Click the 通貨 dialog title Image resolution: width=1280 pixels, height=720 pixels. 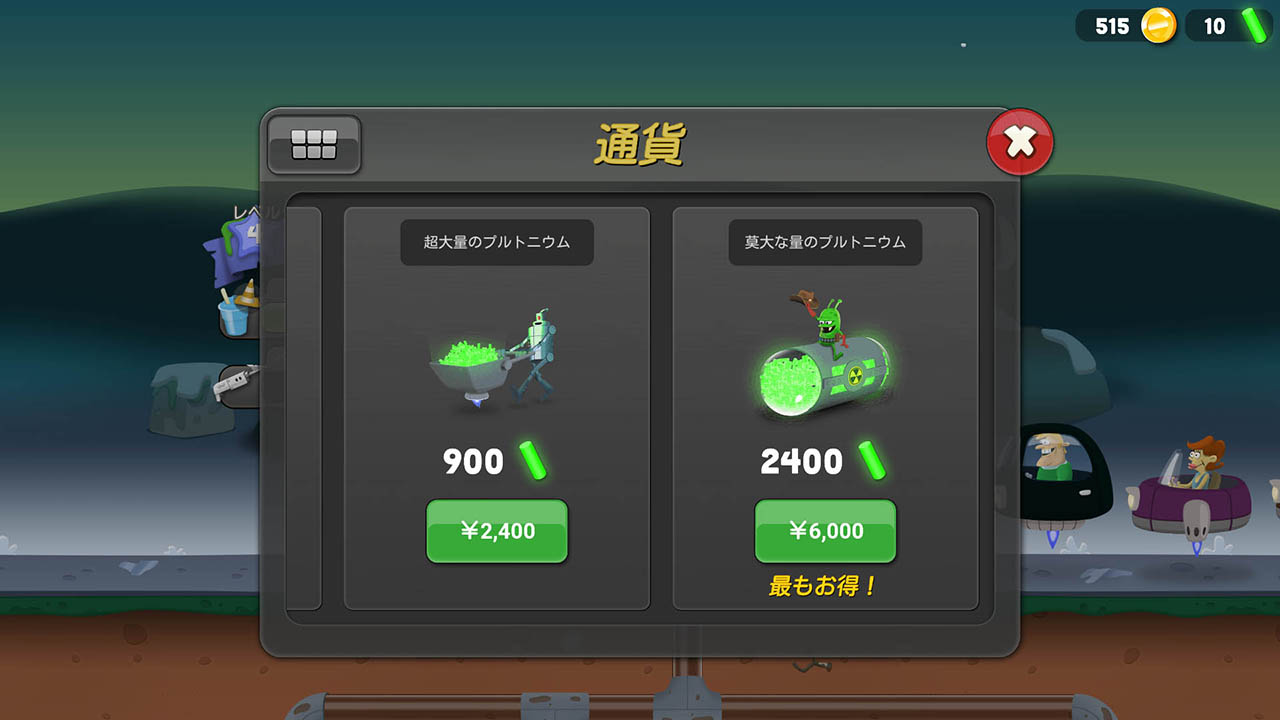(x=639, y=146)
